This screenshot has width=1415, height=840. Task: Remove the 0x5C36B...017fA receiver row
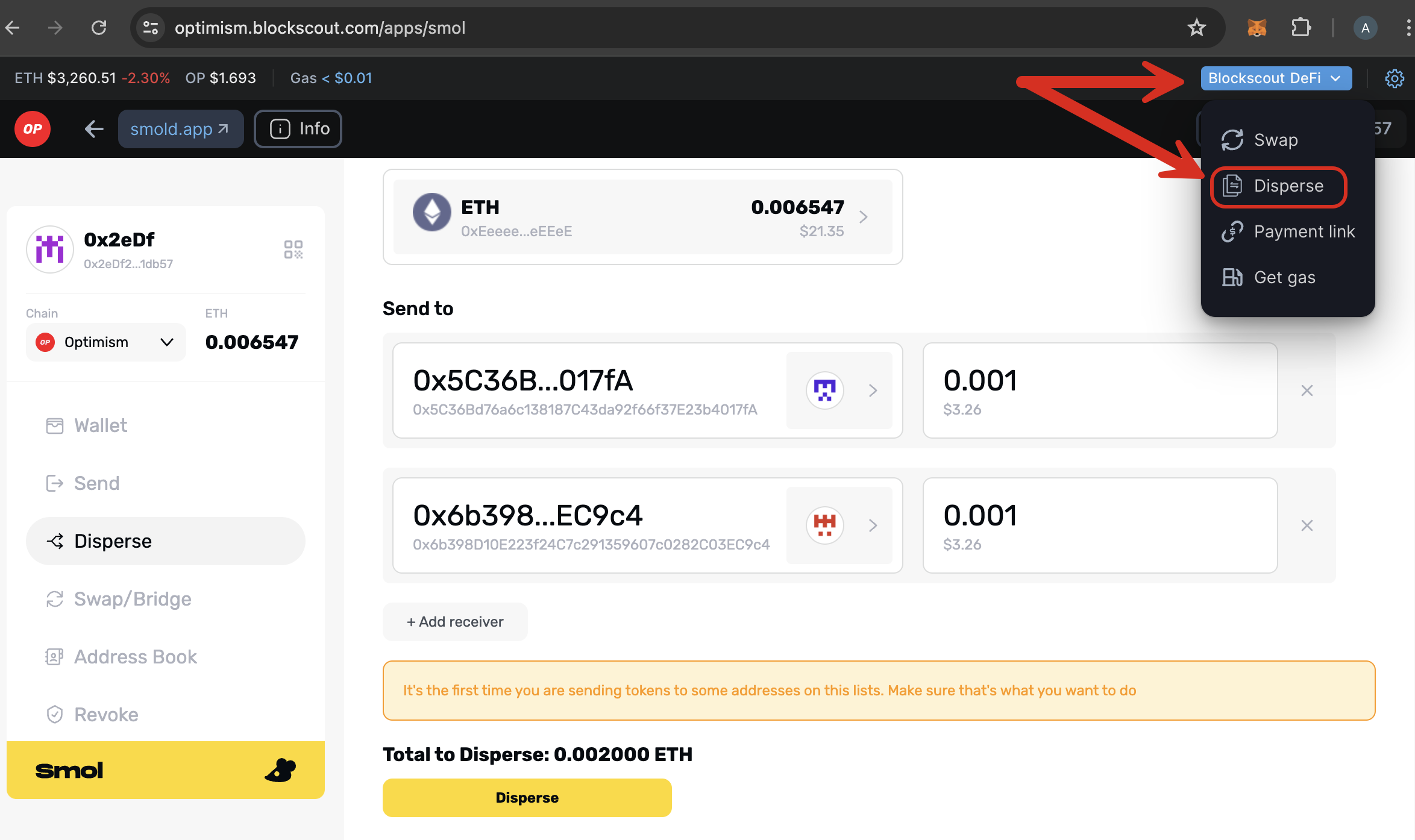pyautogui.click(x=1307, y=390)
